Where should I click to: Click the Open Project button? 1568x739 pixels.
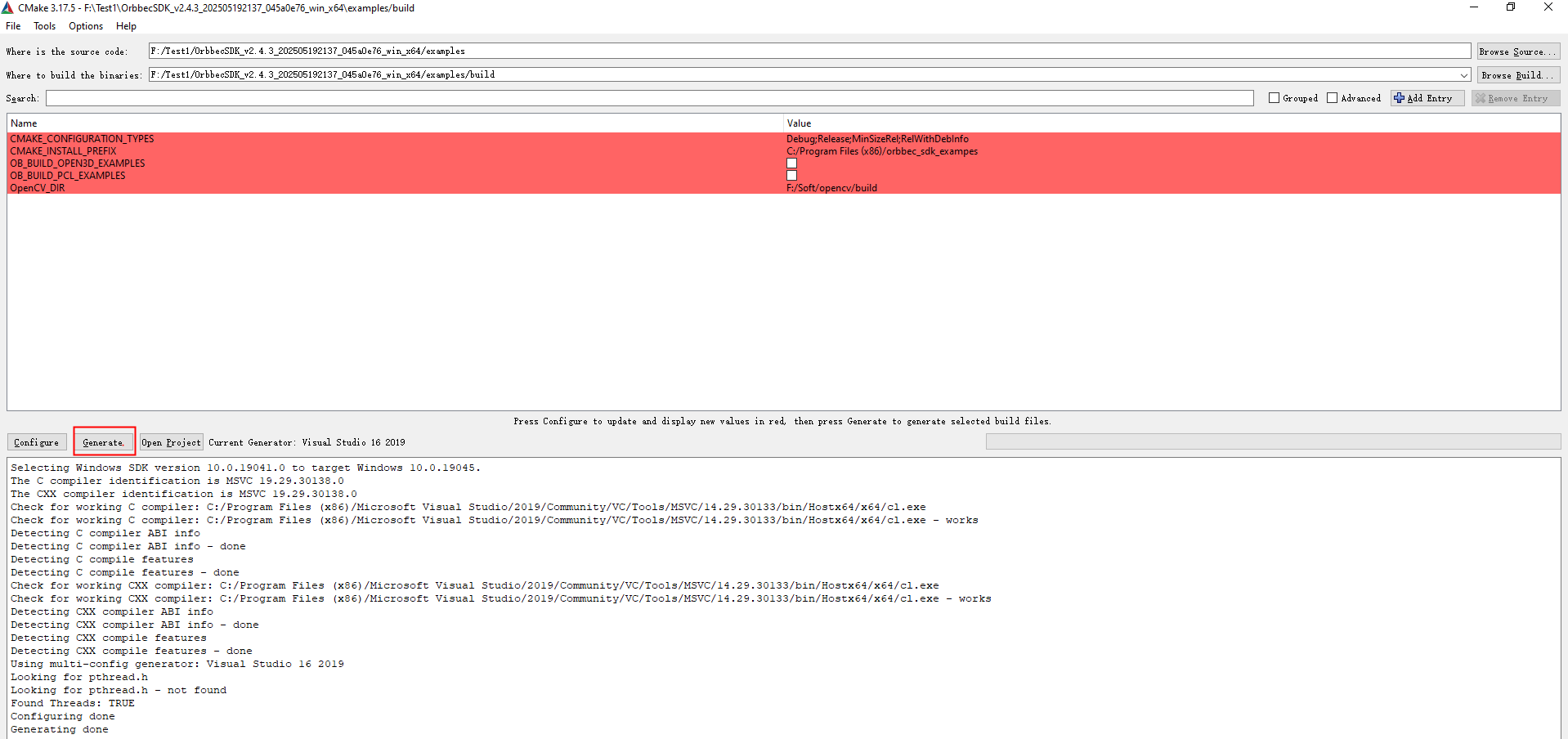(x=171, y=442)
